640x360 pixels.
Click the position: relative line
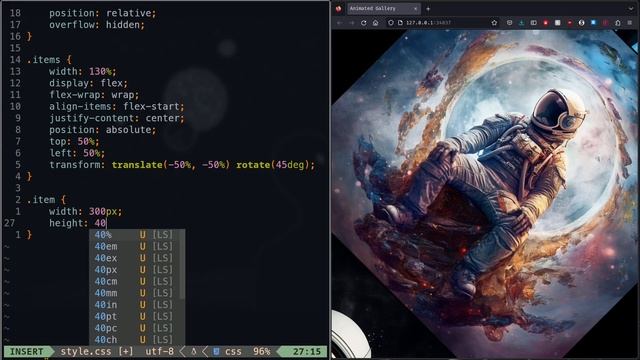point(102,13)
